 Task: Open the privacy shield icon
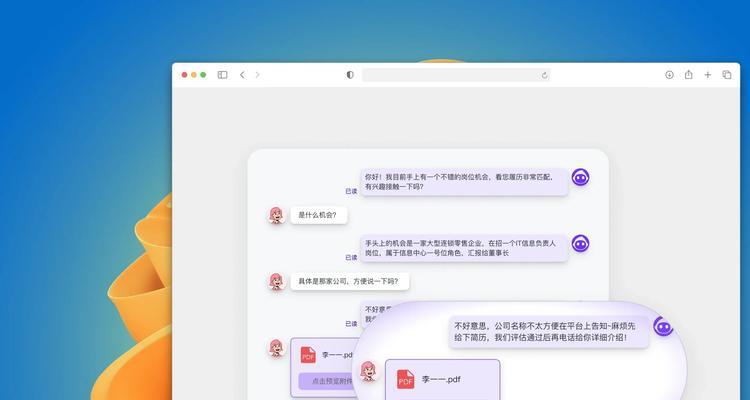pos(350,75)
